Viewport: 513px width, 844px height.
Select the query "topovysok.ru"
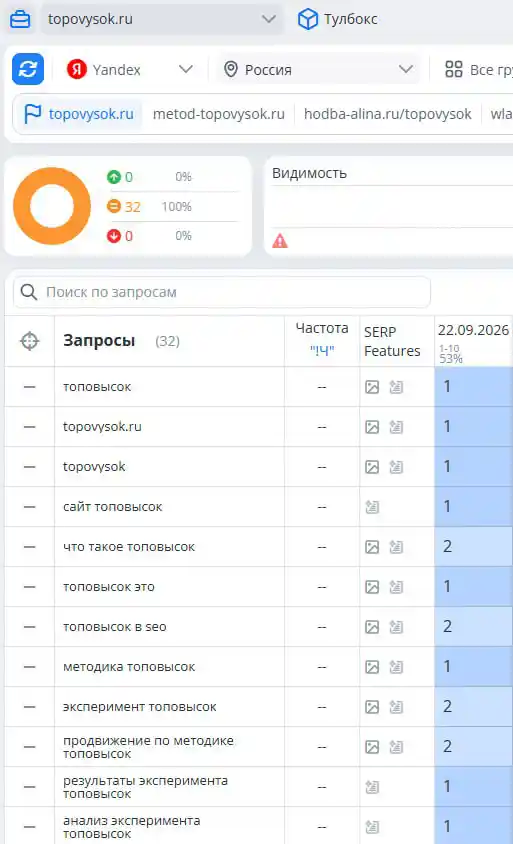tap(102, 427)
